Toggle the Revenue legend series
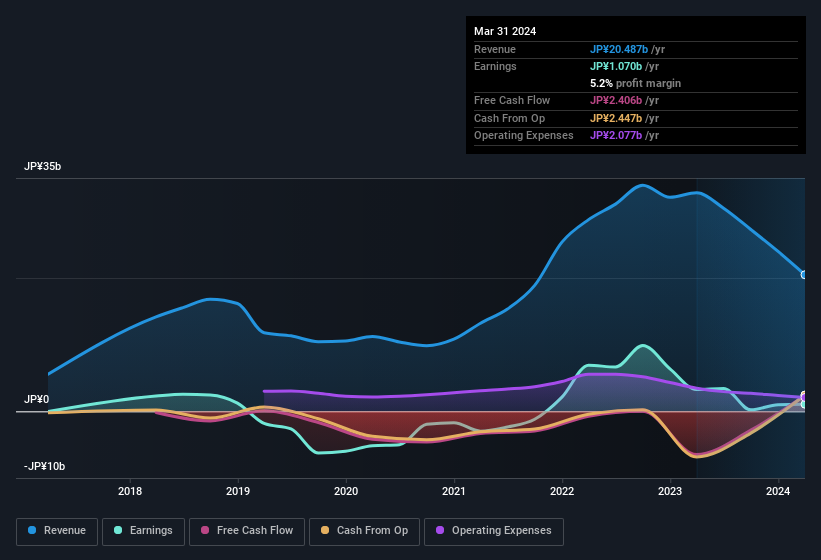This screenshot has height=560, width=821. [x=57, y=531]
